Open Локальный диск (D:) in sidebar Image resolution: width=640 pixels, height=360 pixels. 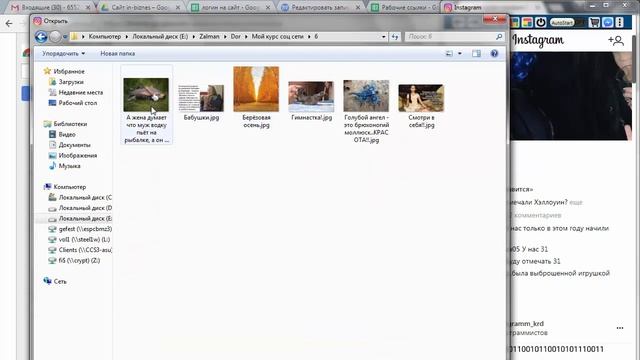(80, 208)
